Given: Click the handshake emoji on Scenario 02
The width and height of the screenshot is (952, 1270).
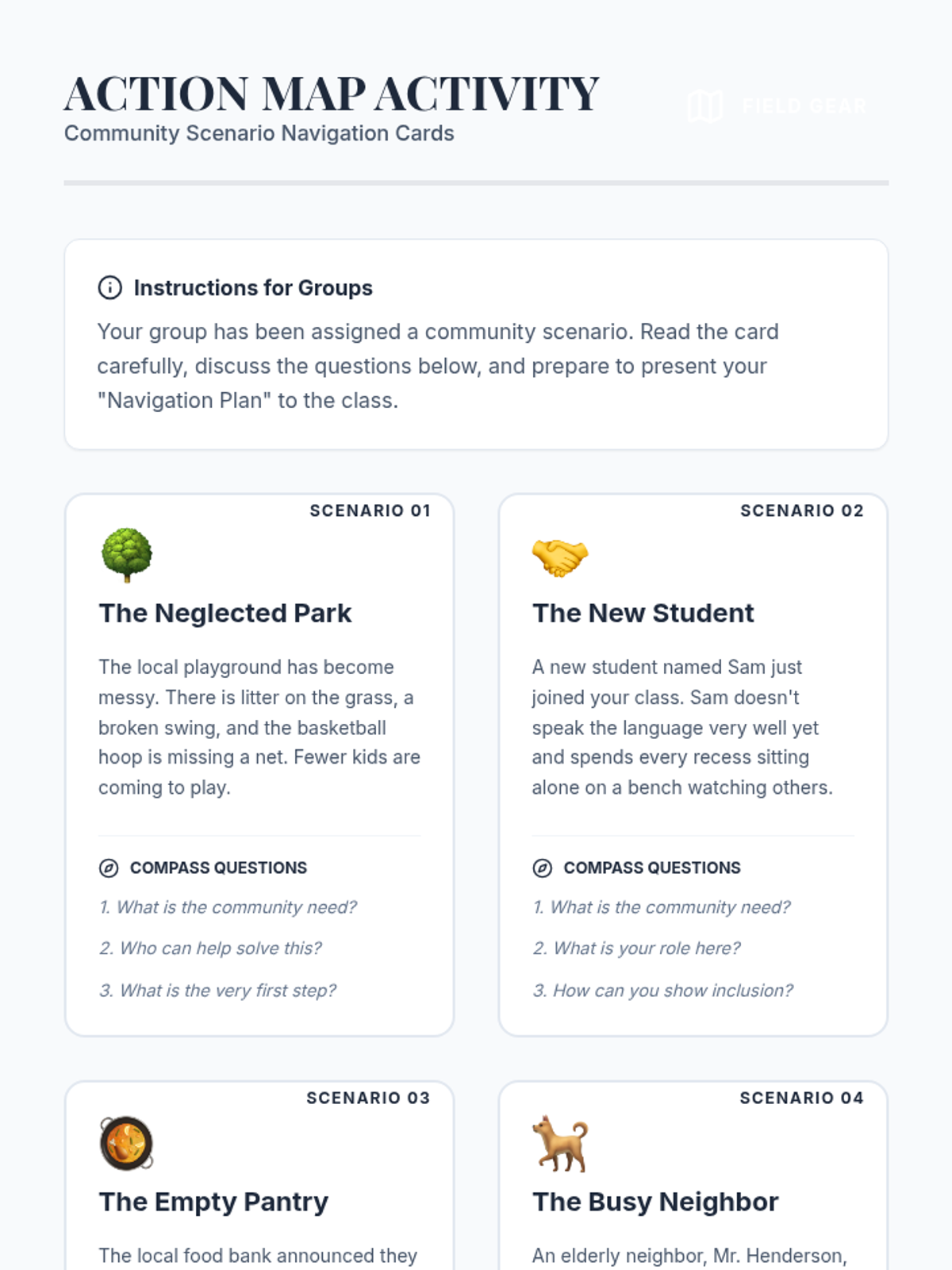Looking at the screenshot, I should [560, 556].
